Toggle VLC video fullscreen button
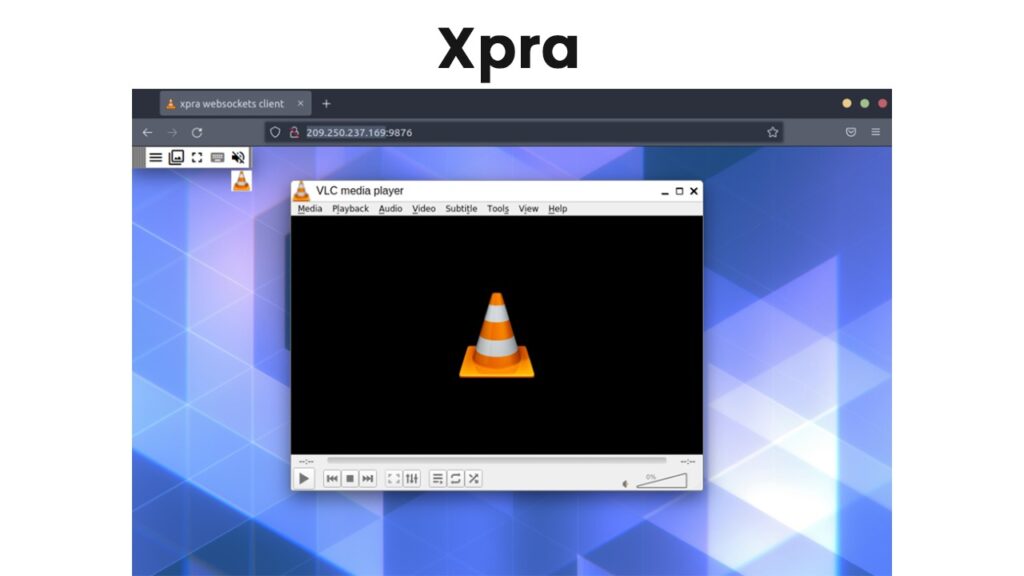The image size is (1024, 576). [394, 479]
